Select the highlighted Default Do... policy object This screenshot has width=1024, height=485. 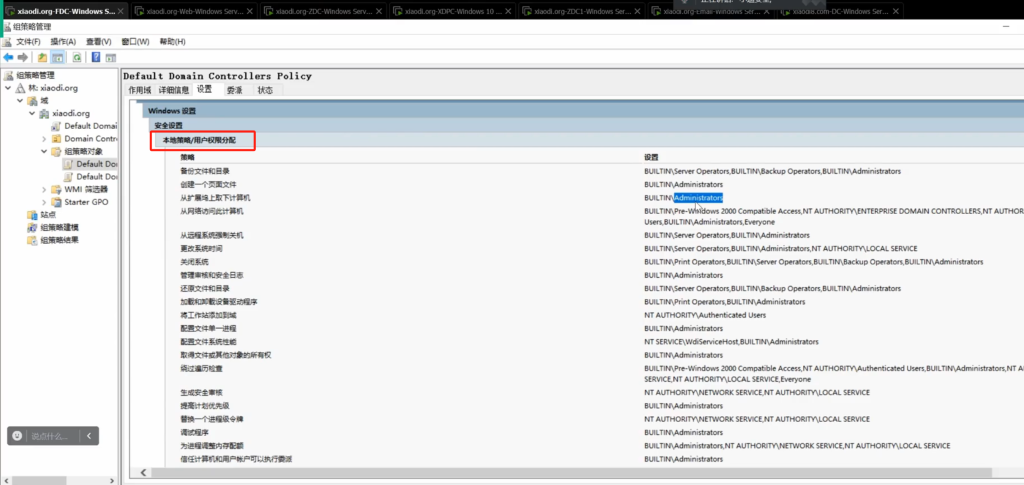pyautogui.click(x=90, y=164)
